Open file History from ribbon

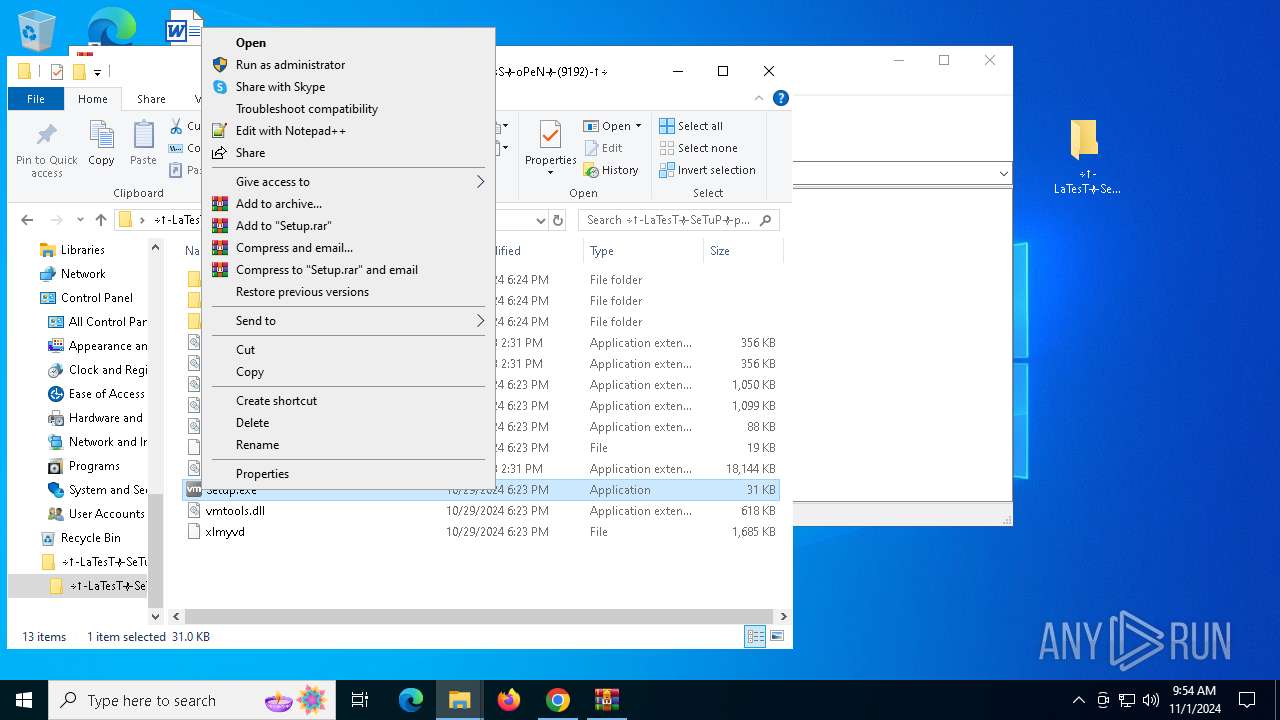tap(611, 170)
